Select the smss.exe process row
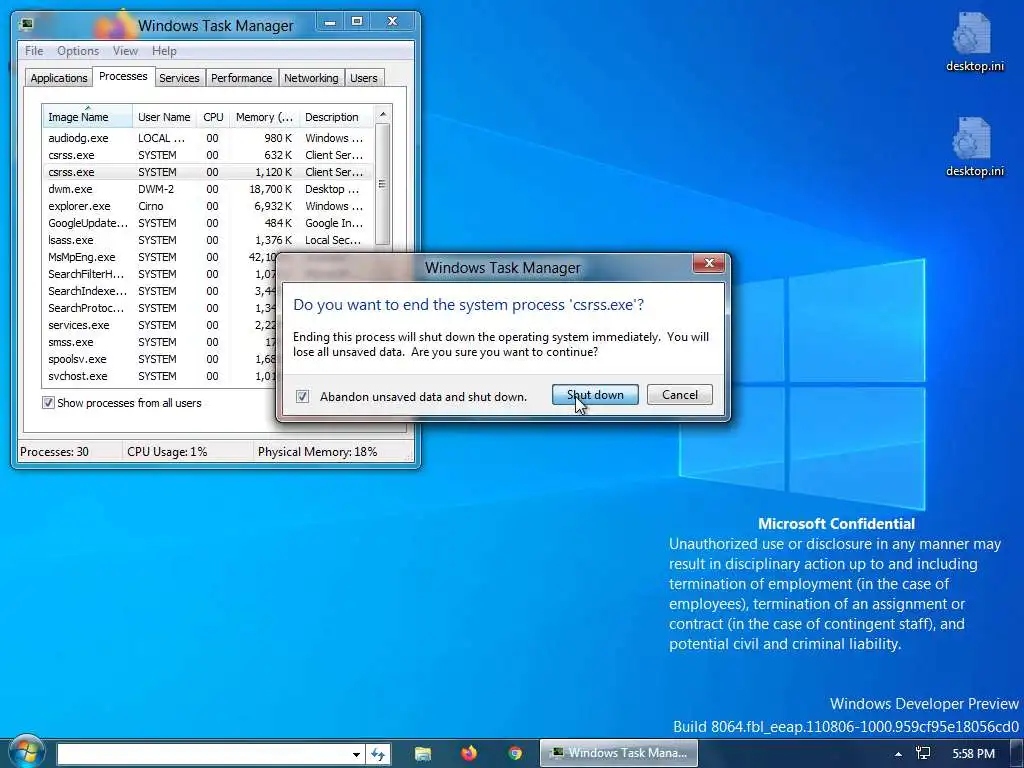1024x768 pixels. 160,342
